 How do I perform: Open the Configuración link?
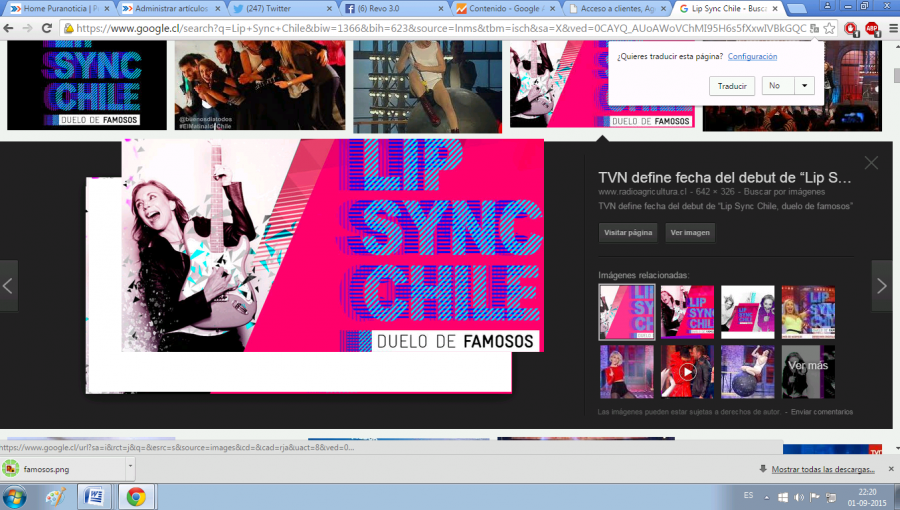tap(752, 56)
